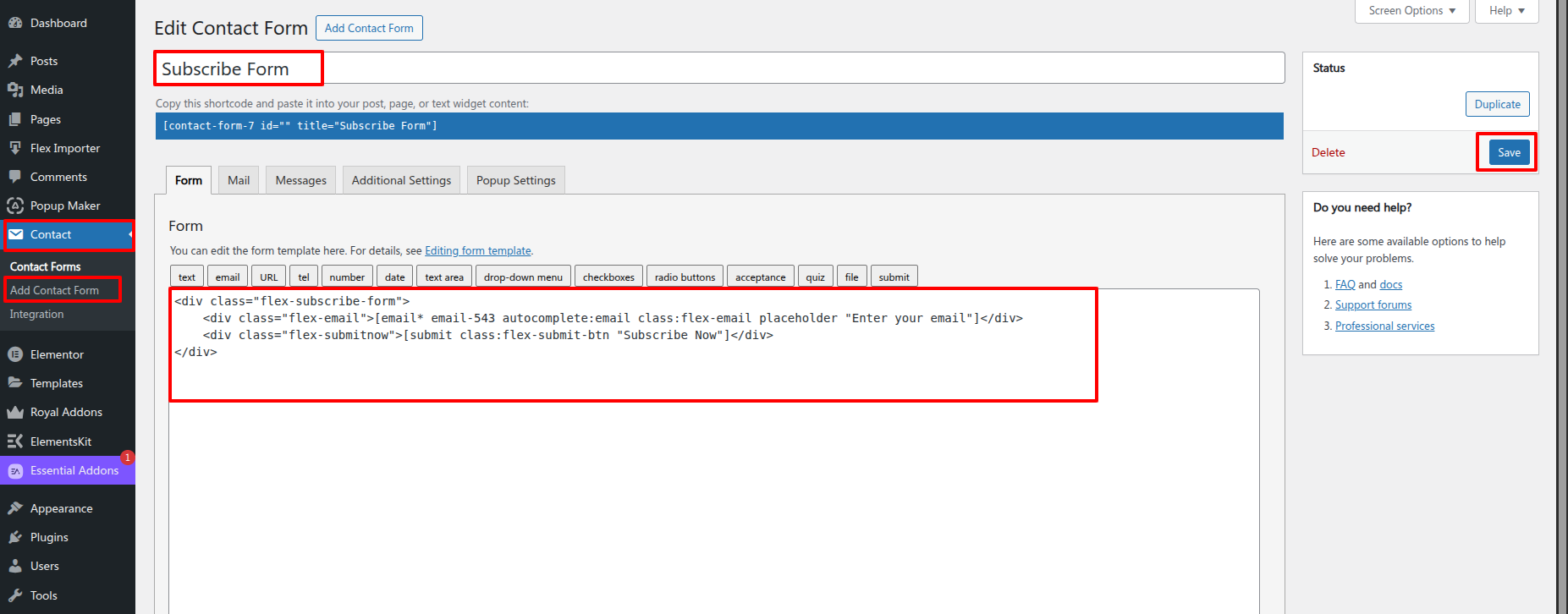The image size is (1568, 614).
Task: Open Royal Addons crown icon
Action: coord(15,413)
